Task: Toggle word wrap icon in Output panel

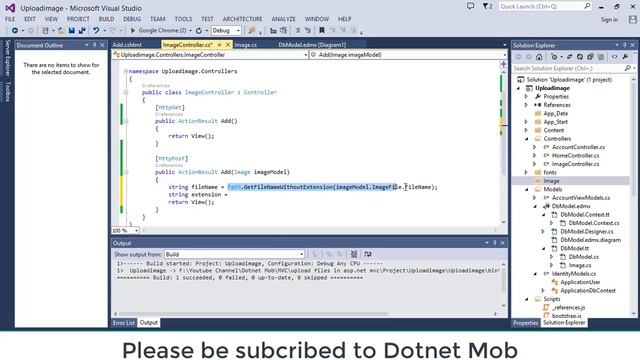Action: [x=368, y=254]
